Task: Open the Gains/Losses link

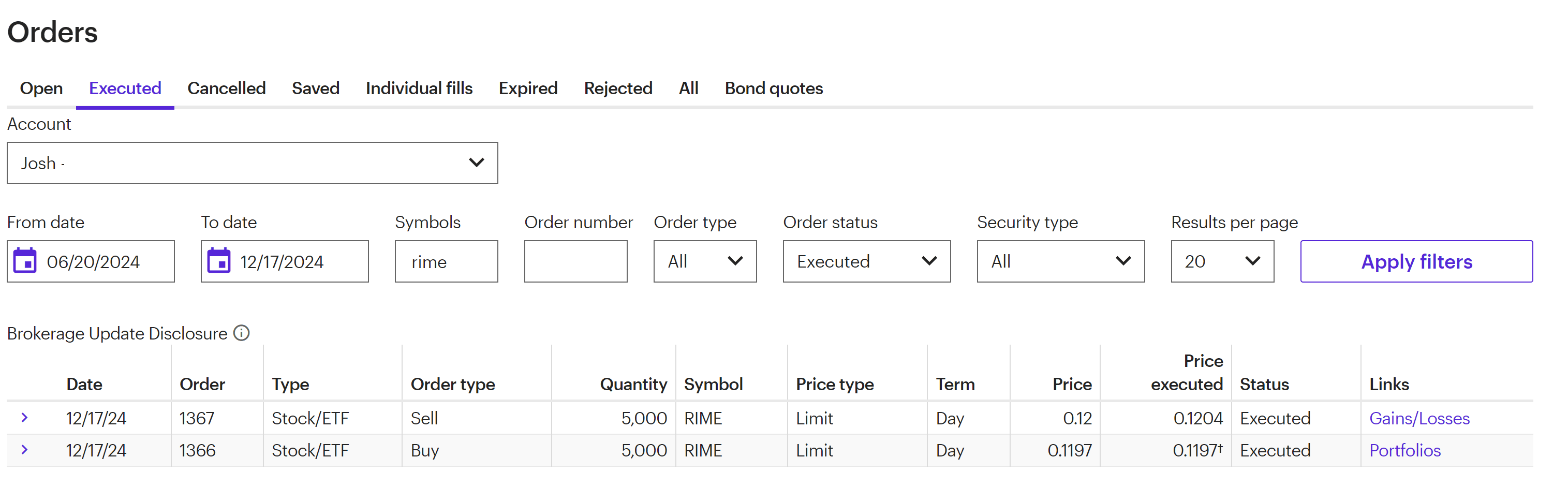Action: (1419, 419)
